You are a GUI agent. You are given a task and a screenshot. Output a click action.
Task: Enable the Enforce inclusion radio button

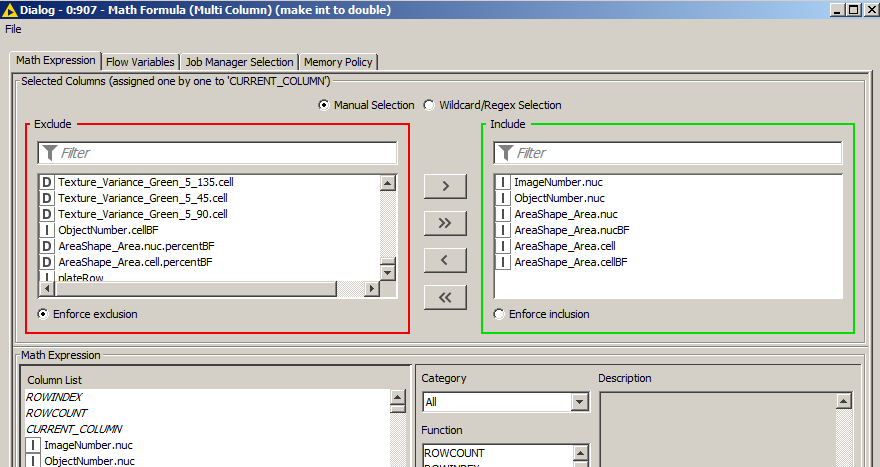coord(499,314)
